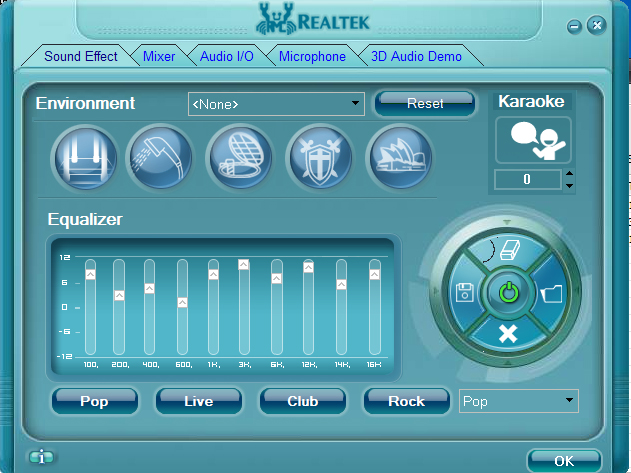The height and width of the screenshot is (473, 631).
Task: Switch to the Microphone tab
Action: tap(312, 56)
